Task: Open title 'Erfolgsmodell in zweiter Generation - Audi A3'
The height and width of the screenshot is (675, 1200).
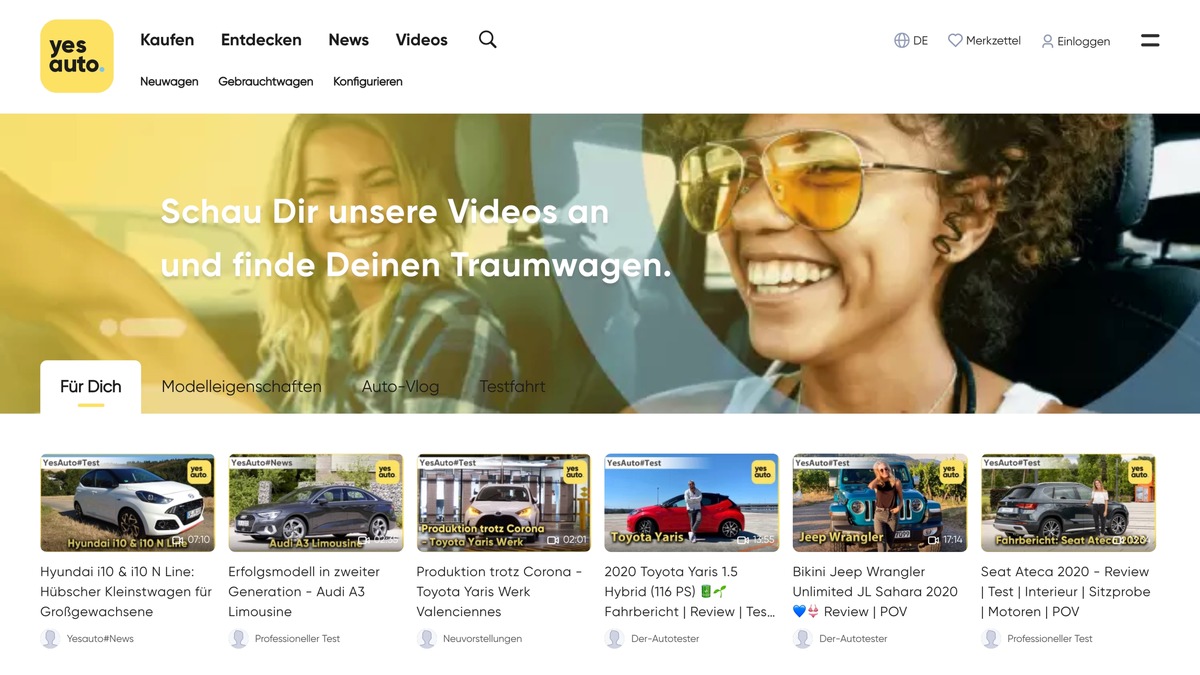Action: pos(304,592)
